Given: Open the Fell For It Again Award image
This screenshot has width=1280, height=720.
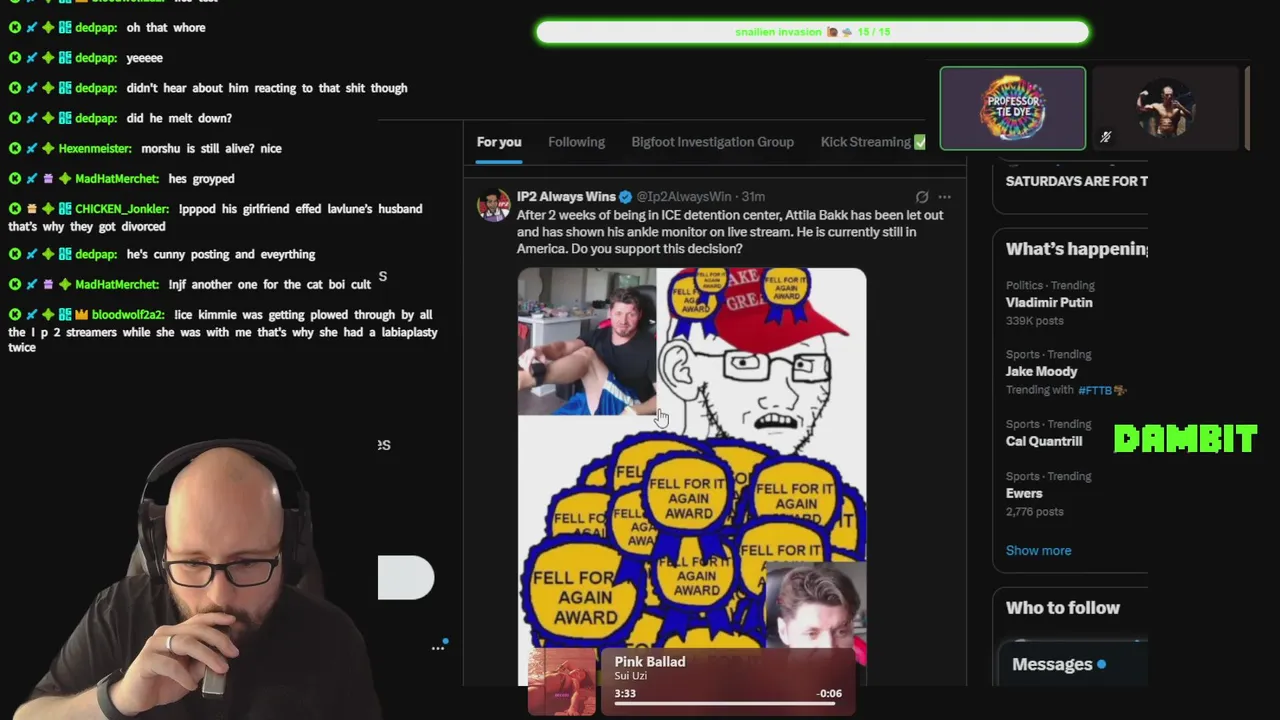Looking at the screenshot, I should (x=692, y=476).
